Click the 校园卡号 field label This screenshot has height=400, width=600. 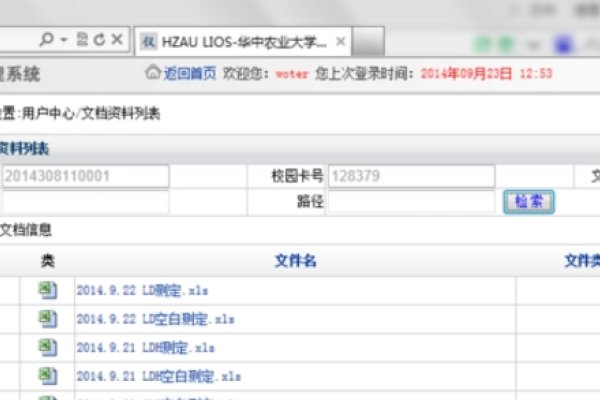point(297,176)
